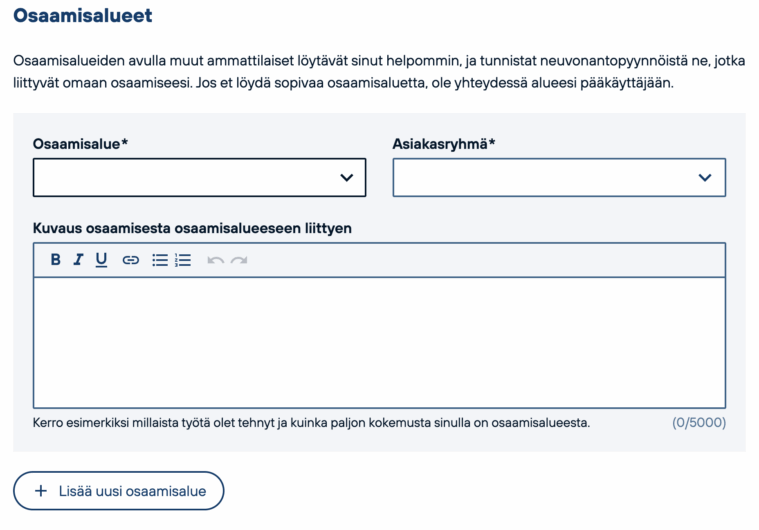Select the Osaamisalue* field label

[x=80, y=144]
